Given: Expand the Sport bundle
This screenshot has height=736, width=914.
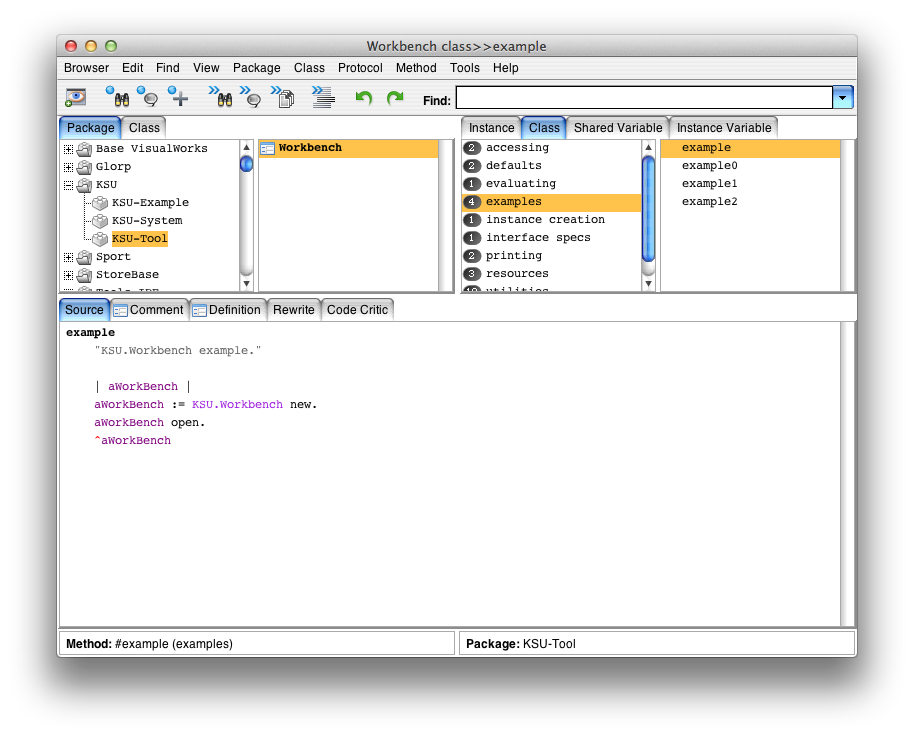Looking at the screenshot, I should (68, 257).
